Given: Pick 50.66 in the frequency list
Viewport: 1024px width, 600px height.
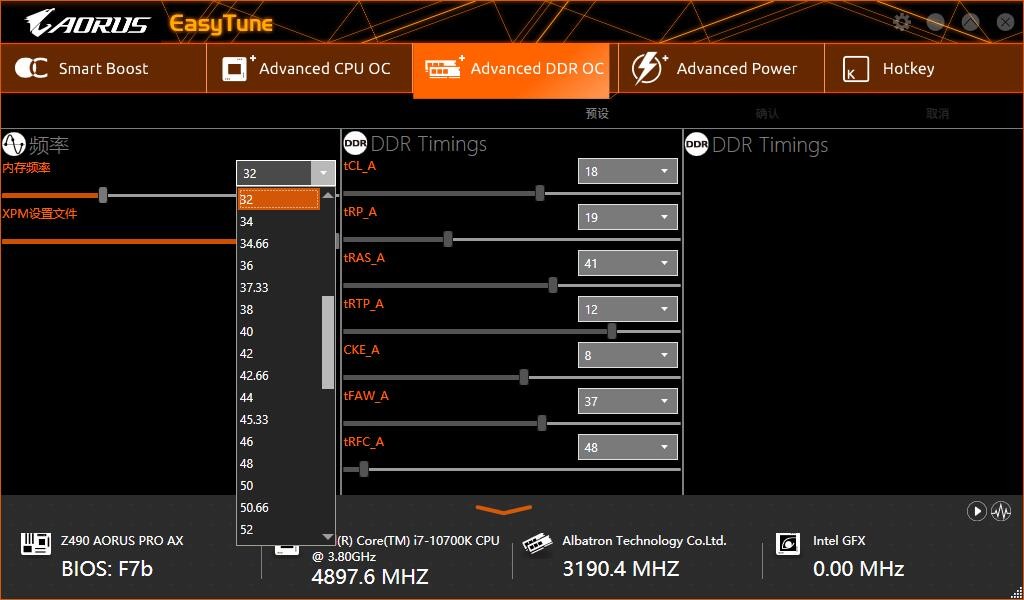Looking at the screenshot, I should (280, 507).
